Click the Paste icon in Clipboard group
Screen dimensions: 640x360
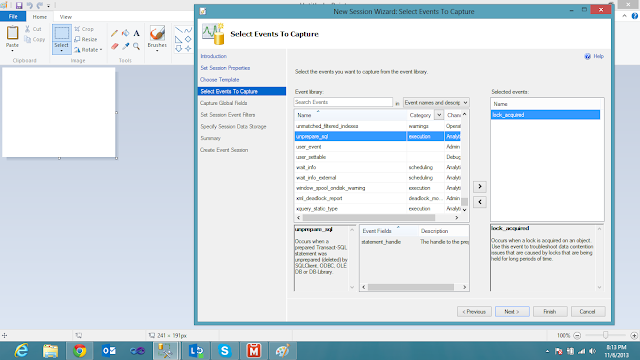pyautogui.click(x=12, y=33)
